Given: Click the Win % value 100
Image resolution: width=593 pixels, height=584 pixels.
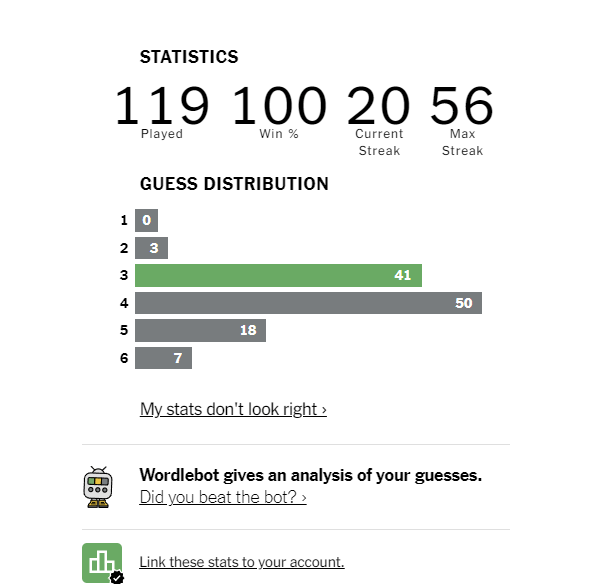Looking at the screenshot, I should pos(279,106).
